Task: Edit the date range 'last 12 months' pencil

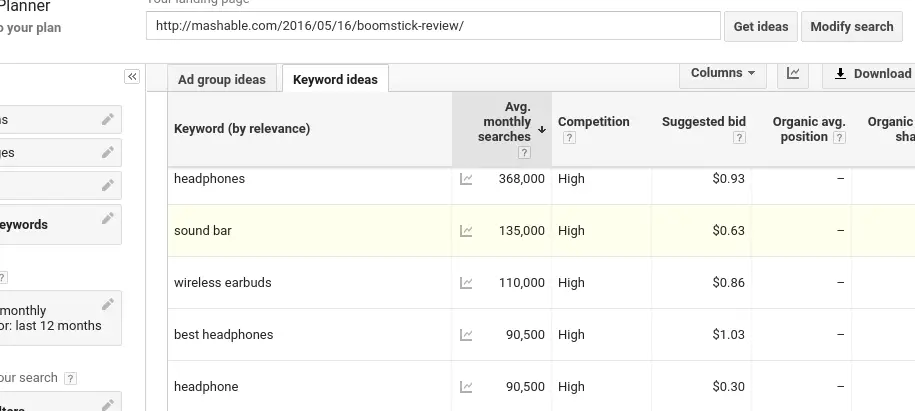Action: (x=107, y=304)
